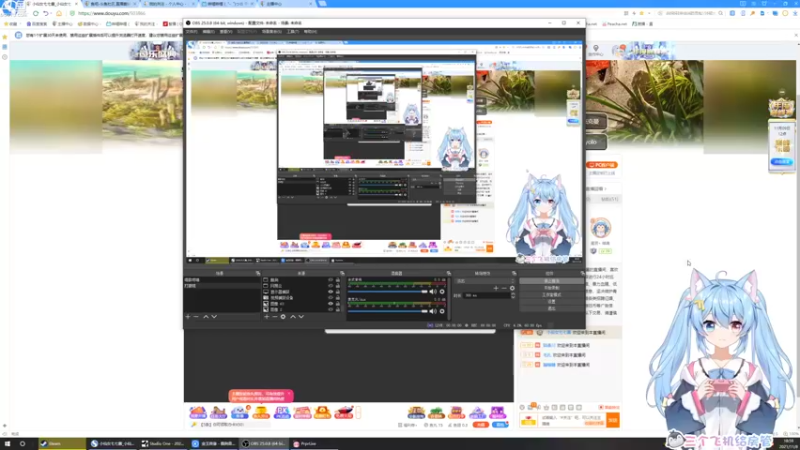Remove the scene transition with minus icon

[504, 288]
